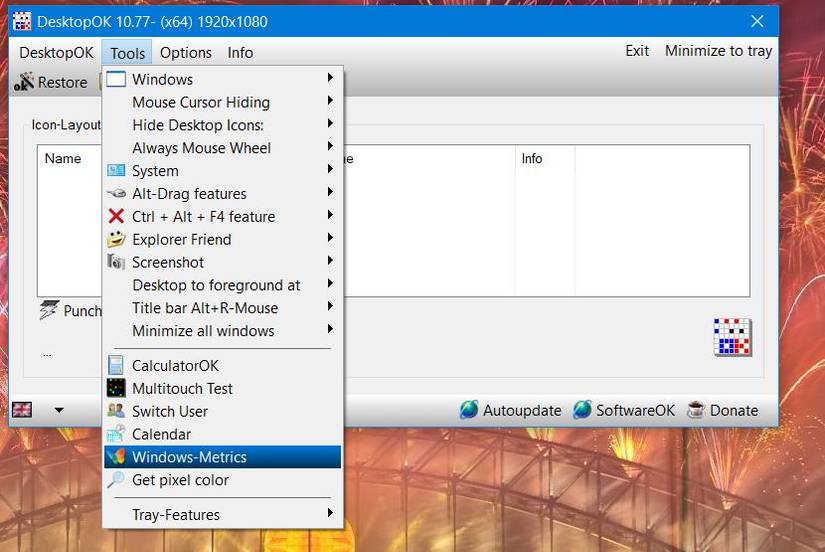Click Minimize to tray
The width and height of the screenshot is (825, 552).
(718, 51)
